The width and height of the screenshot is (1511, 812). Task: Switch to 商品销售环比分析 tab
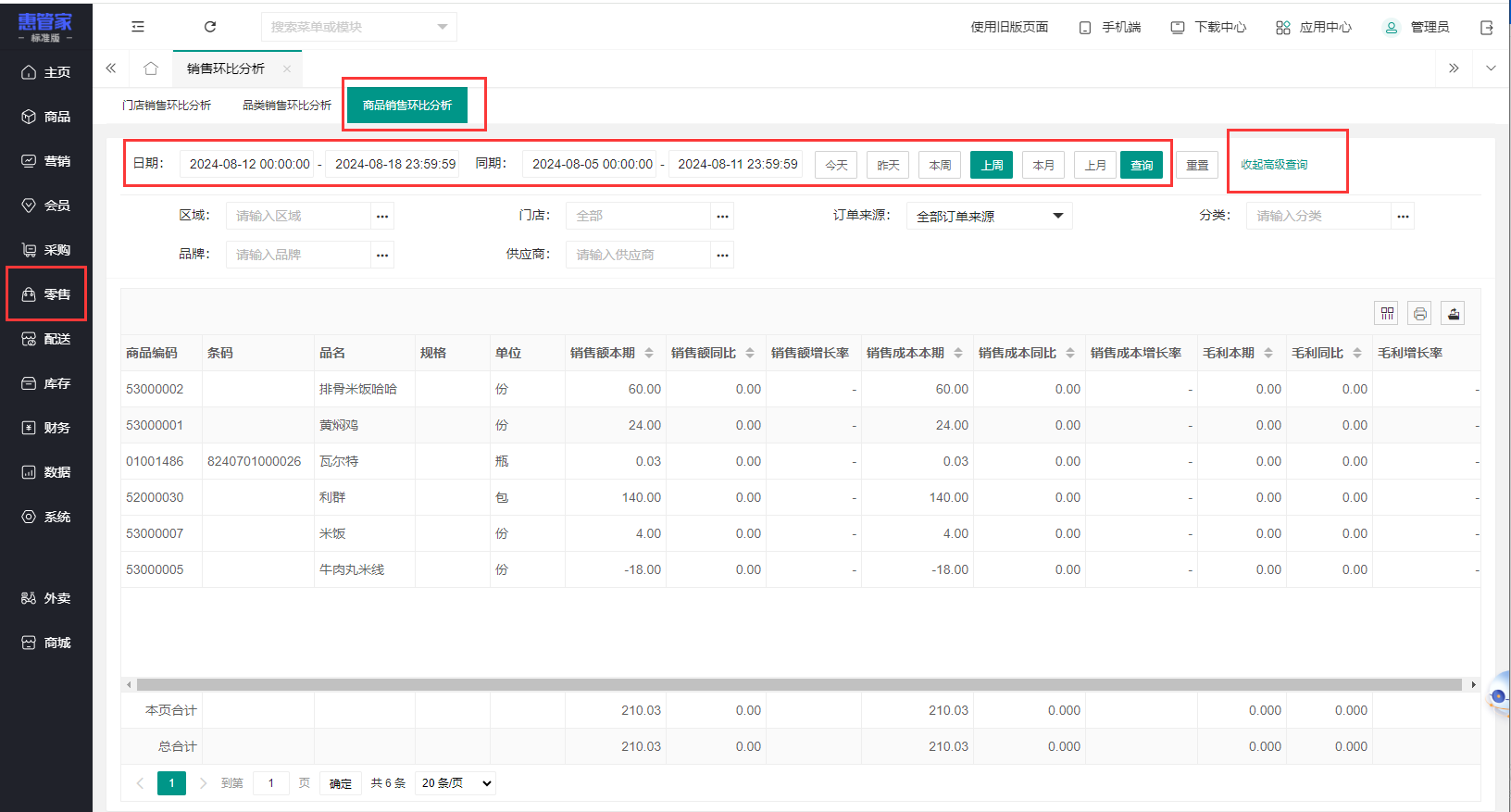[407, 106]
